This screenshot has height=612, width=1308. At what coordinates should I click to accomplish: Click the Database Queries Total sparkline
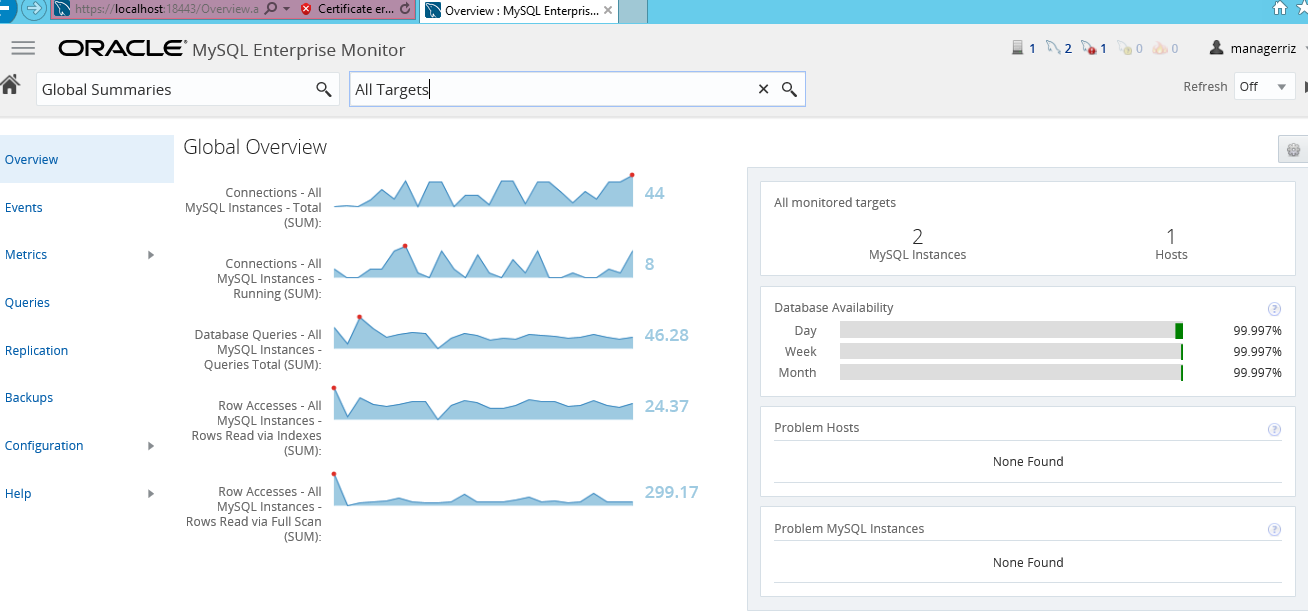tap(484, 332)
